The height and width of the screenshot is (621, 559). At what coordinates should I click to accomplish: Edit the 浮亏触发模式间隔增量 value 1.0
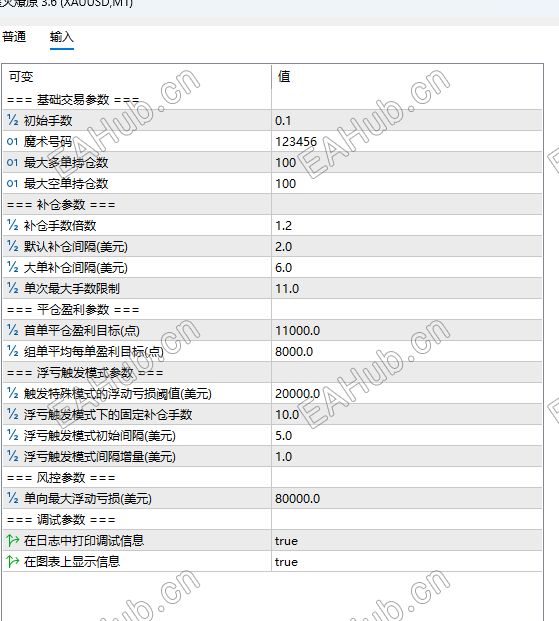[407, 456]
